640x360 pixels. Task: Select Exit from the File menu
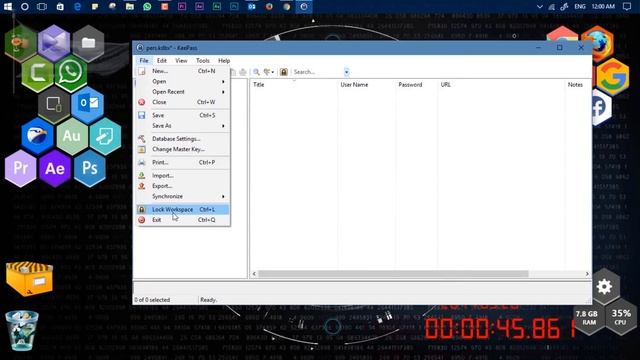coord(183,220)
